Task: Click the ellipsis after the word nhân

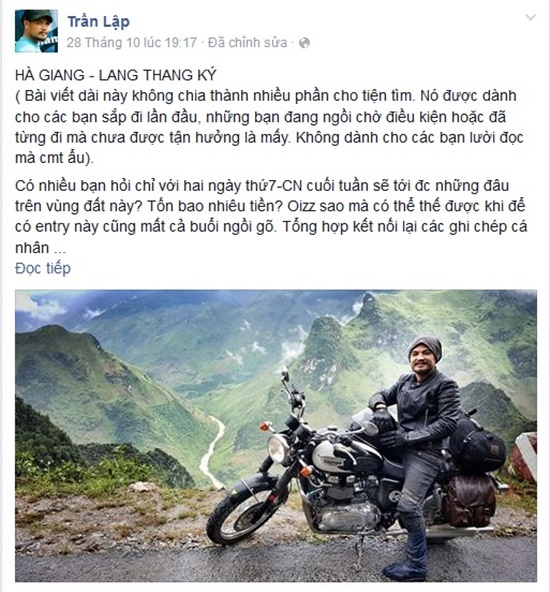Action: [x=60, y=249]
